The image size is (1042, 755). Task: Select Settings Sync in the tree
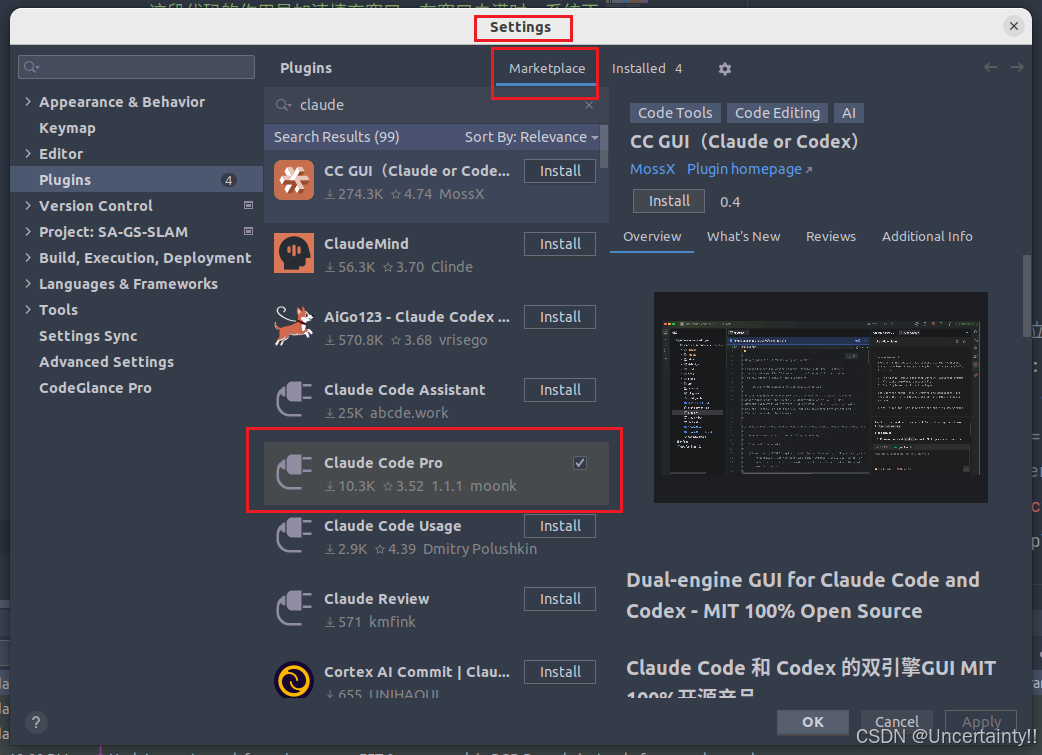pyautogui.click(x=88, y=336)
